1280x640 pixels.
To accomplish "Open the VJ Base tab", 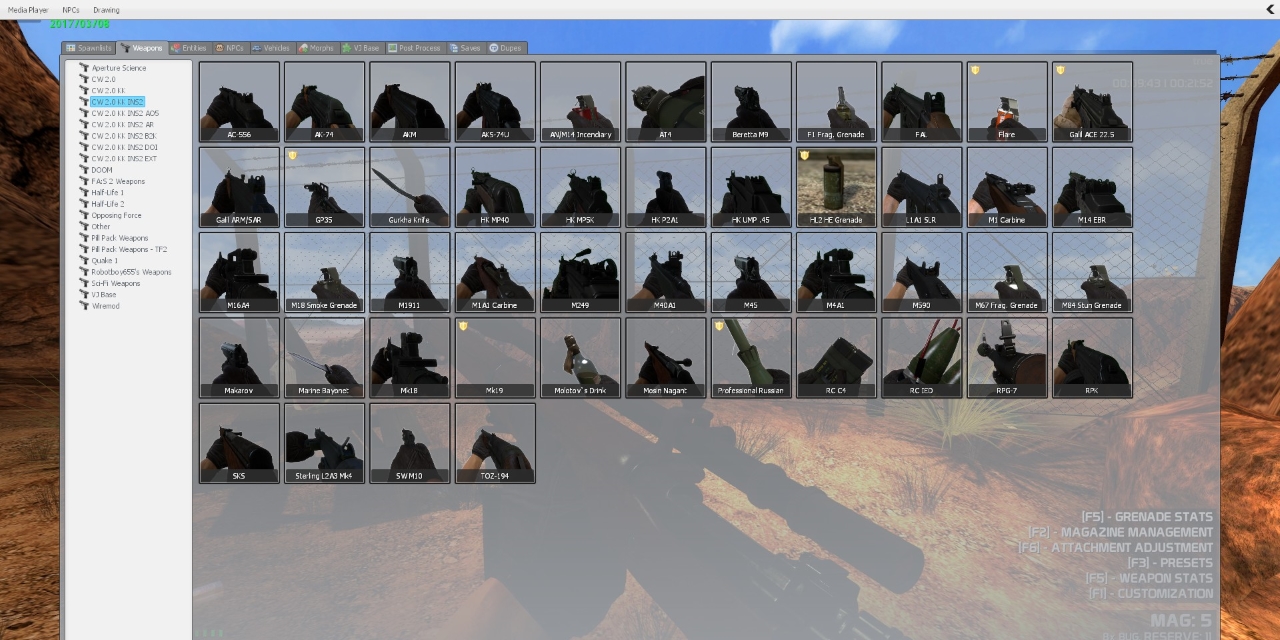I will (x=361, y=48).
